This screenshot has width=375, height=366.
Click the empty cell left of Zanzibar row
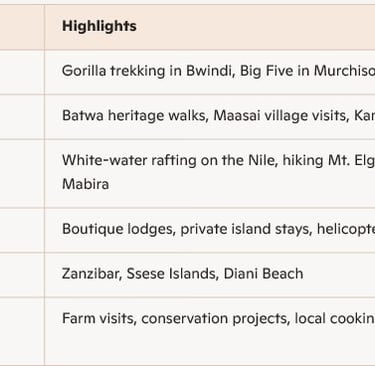click(x=22, y=275)
